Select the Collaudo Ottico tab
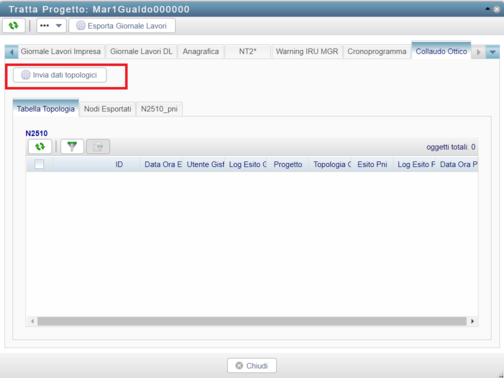The height and width of the screenshot is (378, 504). 441,51
